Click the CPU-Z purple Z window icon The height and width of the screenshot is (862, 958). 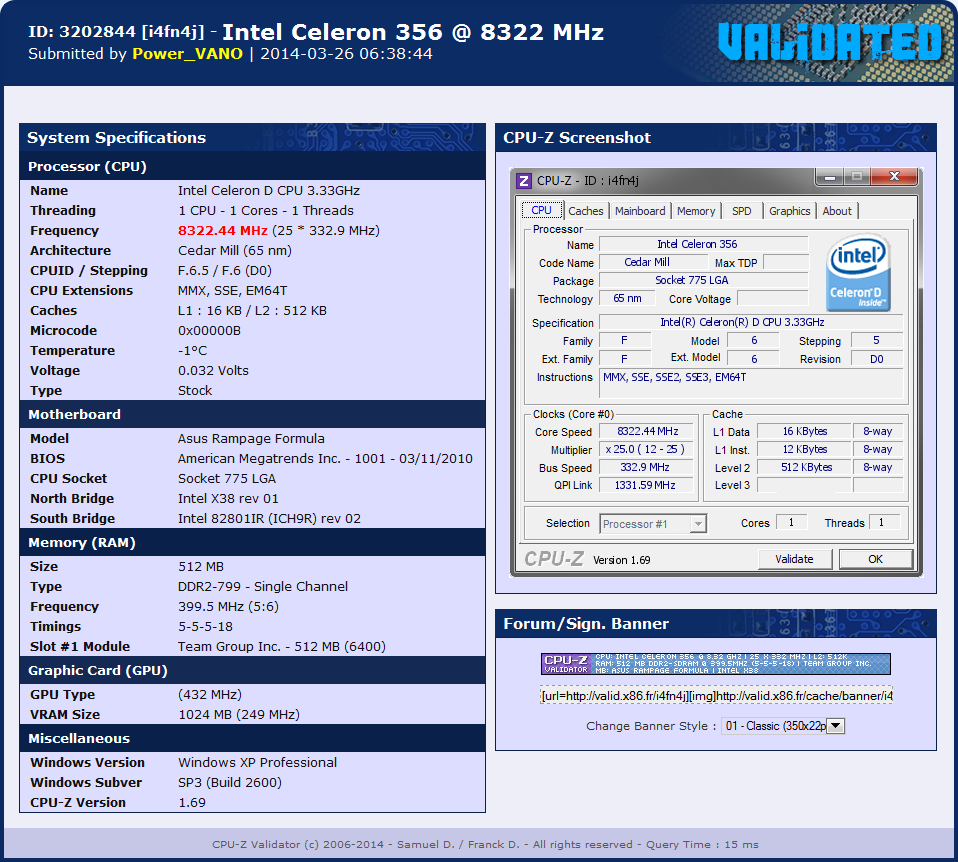click(524, 181)
